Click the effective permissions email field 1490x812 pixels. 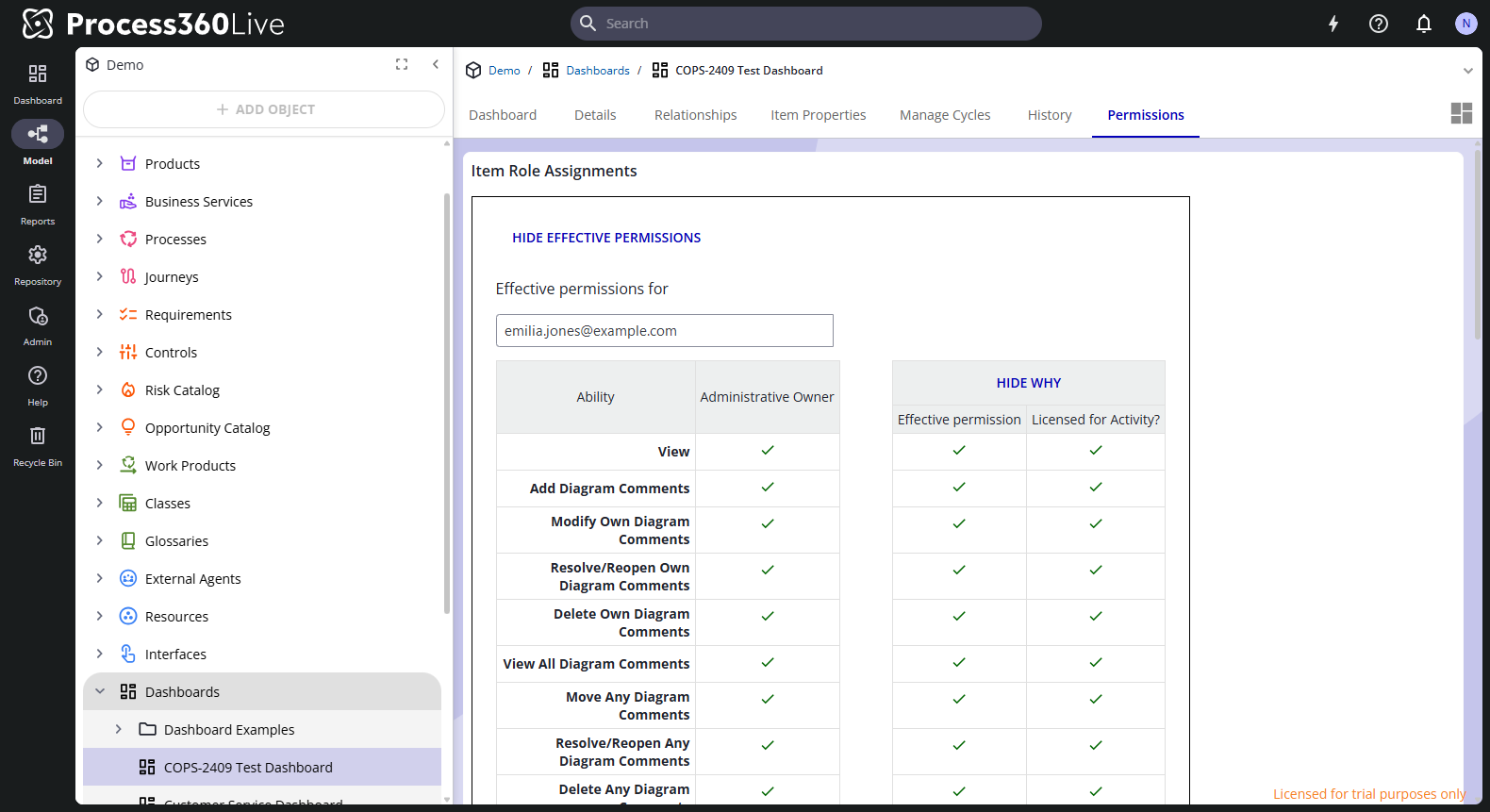[665, 331]
